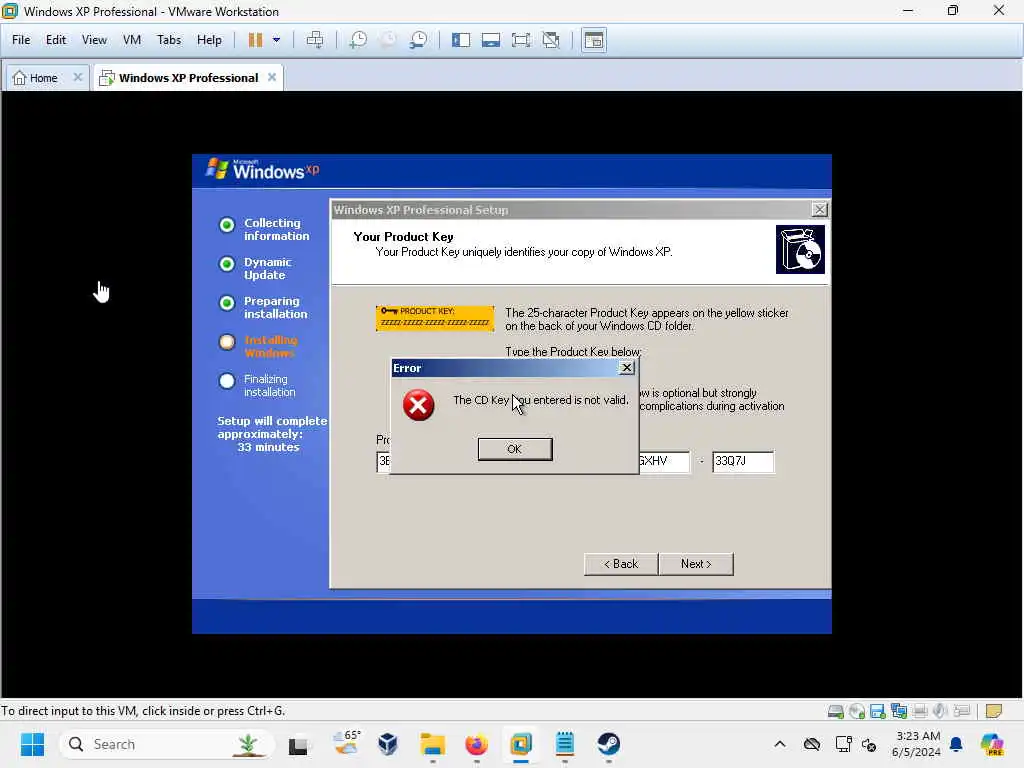Viewport: 1024px width, 768px height.
Task: Close the Error dialog with X
Action: (626, 368)
